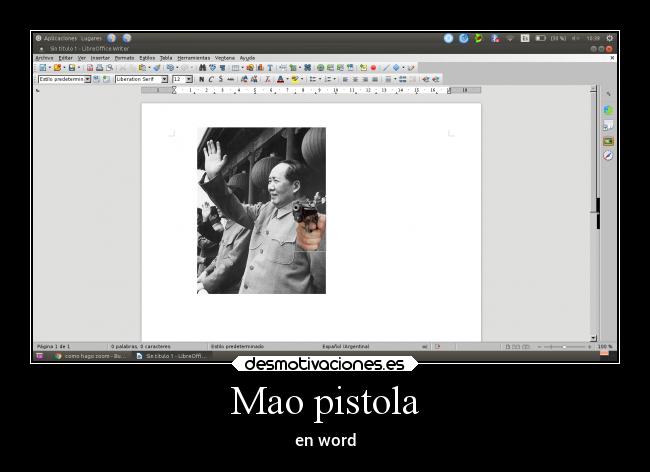650x472 pixels.
Task: Export the document as PDF icon
Action: pyautogui.click(x=90, y=68)
